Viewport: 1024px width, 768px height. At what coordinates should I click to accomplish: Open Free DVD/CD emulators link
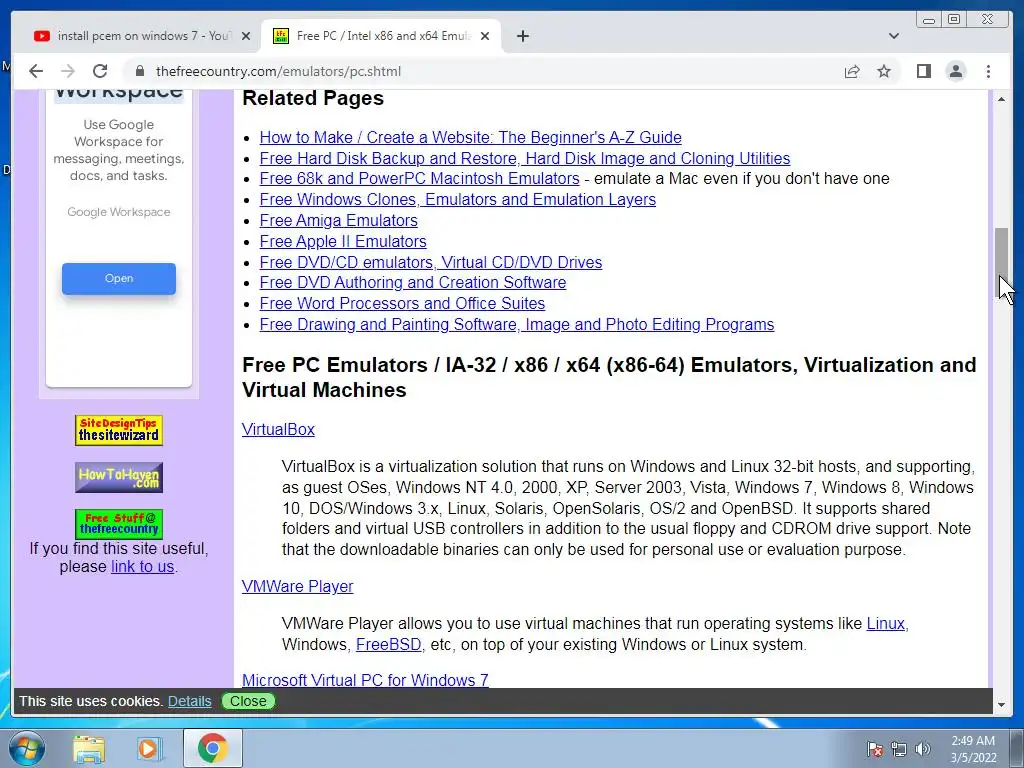click(430, 262)
